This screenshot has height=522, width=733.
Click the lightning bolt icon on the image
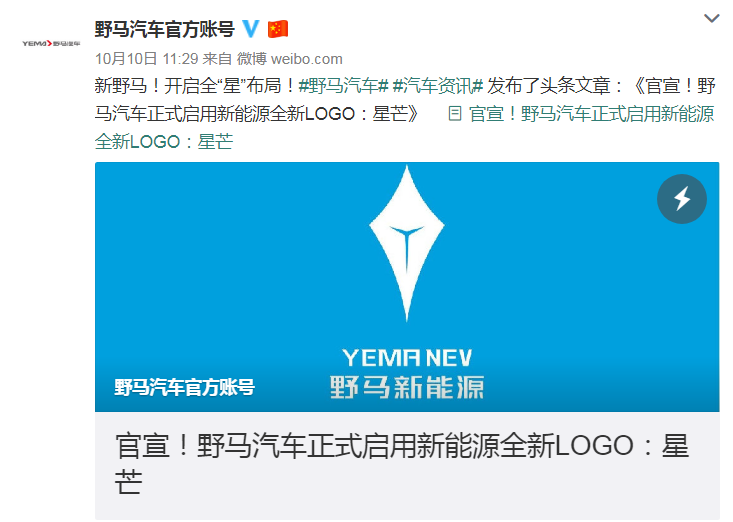[x=682, y=199]
